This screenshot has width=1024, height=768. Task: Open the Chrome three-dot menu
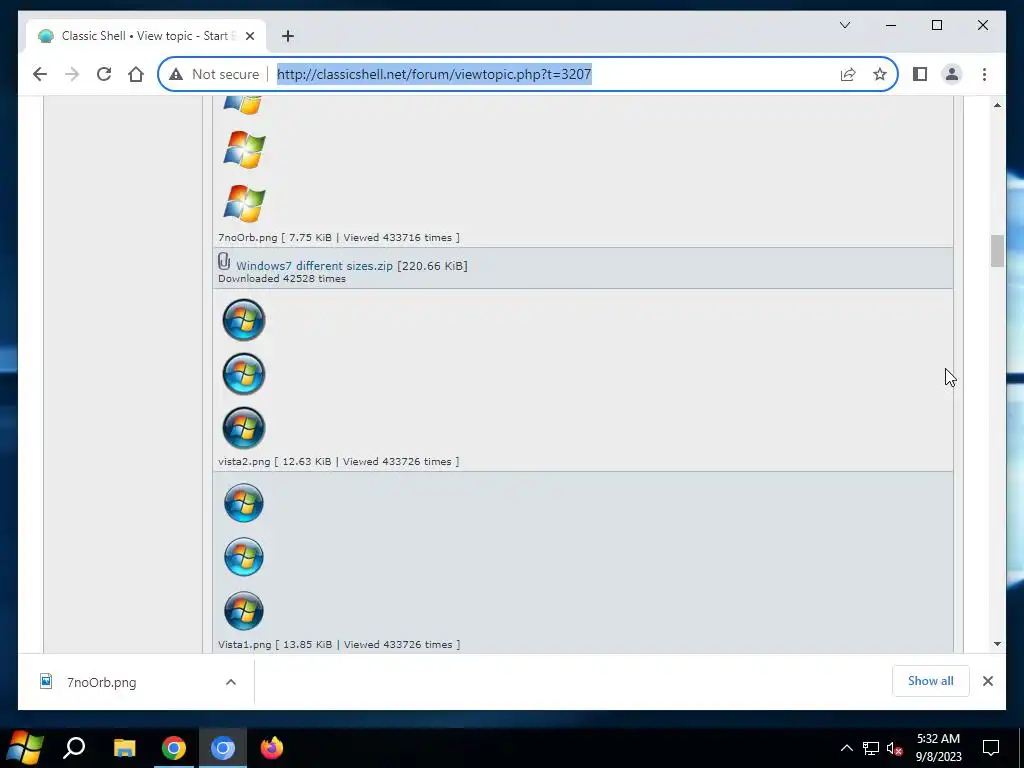click(x=984, y=74)
